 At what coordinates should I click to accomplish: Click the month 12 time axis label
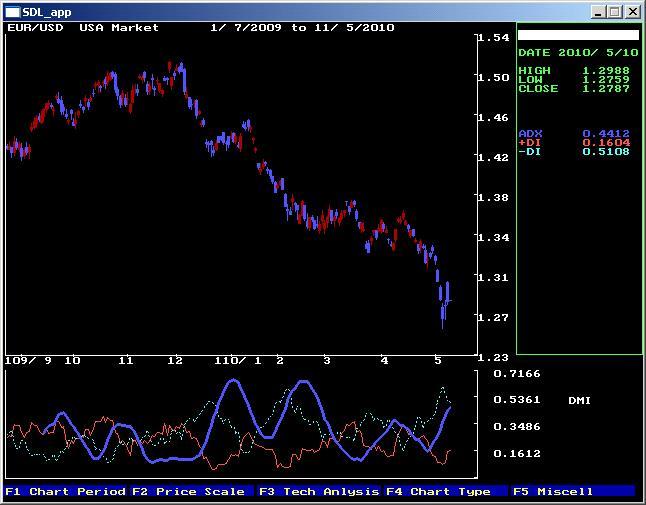[175, 361]
